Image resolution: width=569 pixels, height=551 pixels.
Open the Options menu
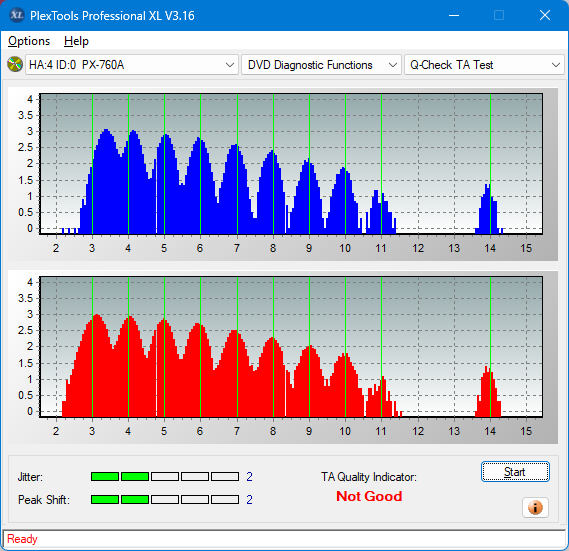tap(29, 41)
